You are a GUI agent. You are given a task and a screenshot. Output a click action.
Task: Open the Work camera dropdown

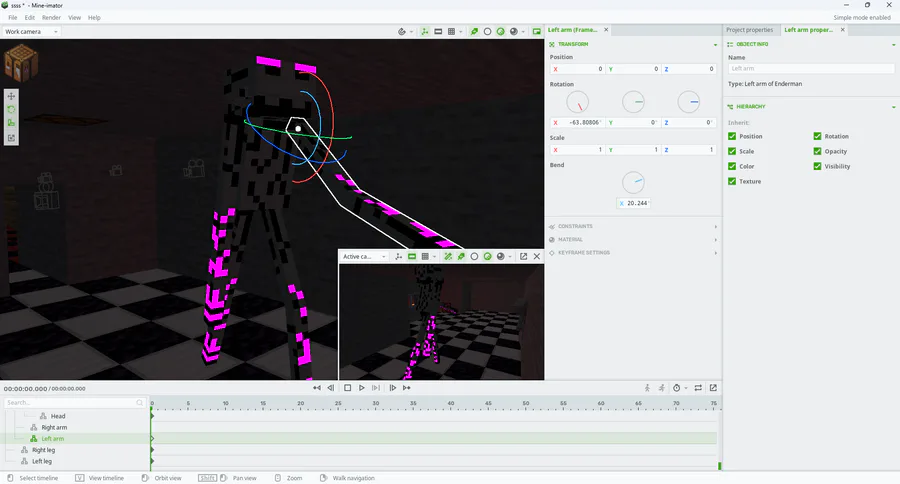click(31, 32)
